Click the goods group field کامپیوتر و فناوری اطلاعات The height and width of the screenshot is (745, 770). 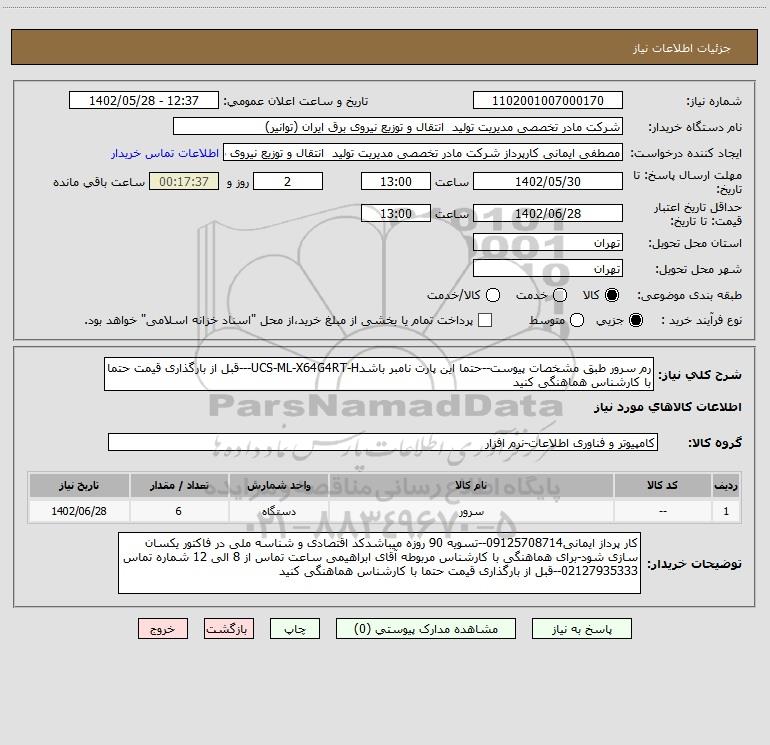tap(383, 442)
